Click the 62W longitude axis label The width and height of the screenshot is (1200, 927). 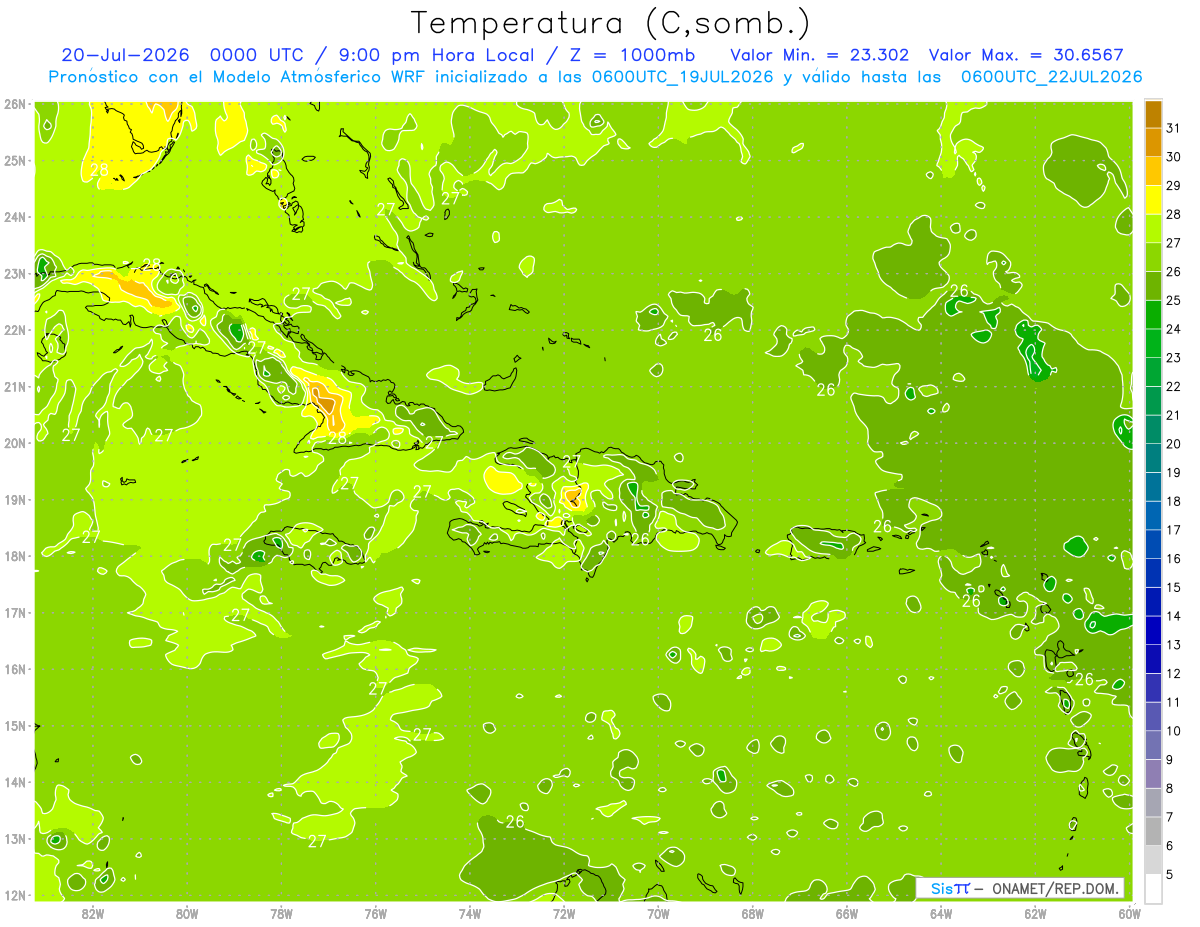coord(1035,913)
